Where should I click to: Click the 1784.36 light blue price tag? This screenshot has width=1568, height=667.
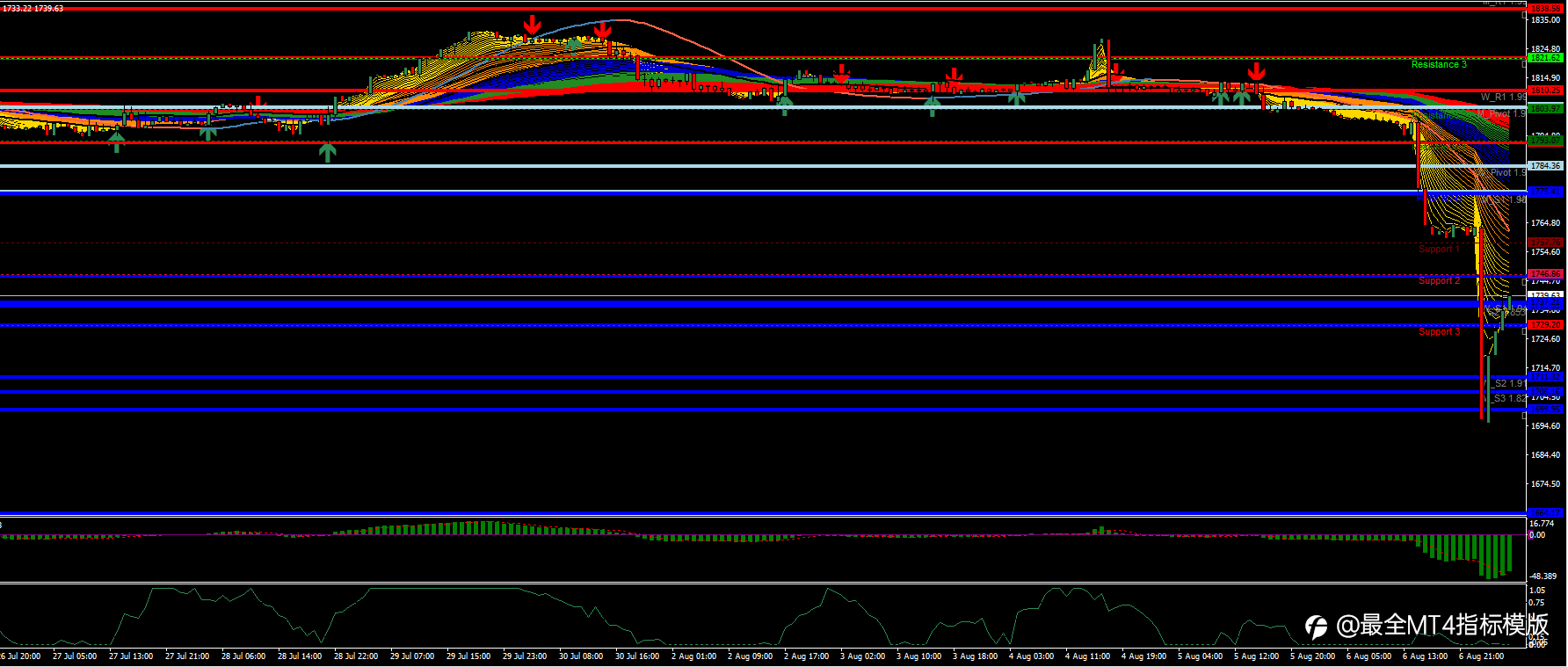(1546, 166)
